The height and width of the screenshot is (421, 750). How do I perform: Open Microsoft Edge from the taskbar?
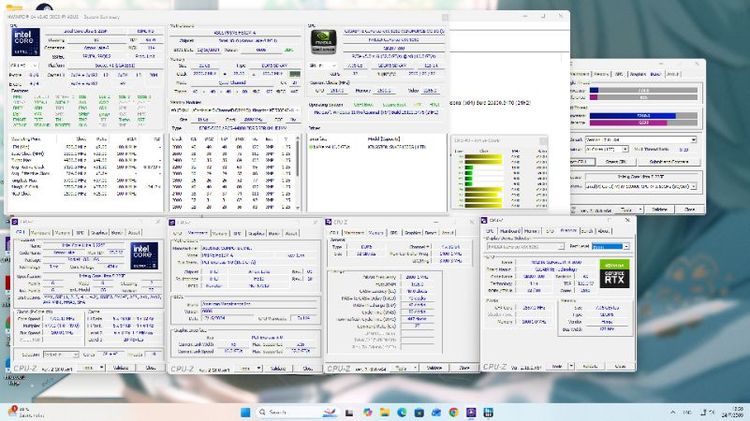pos(402,412)
